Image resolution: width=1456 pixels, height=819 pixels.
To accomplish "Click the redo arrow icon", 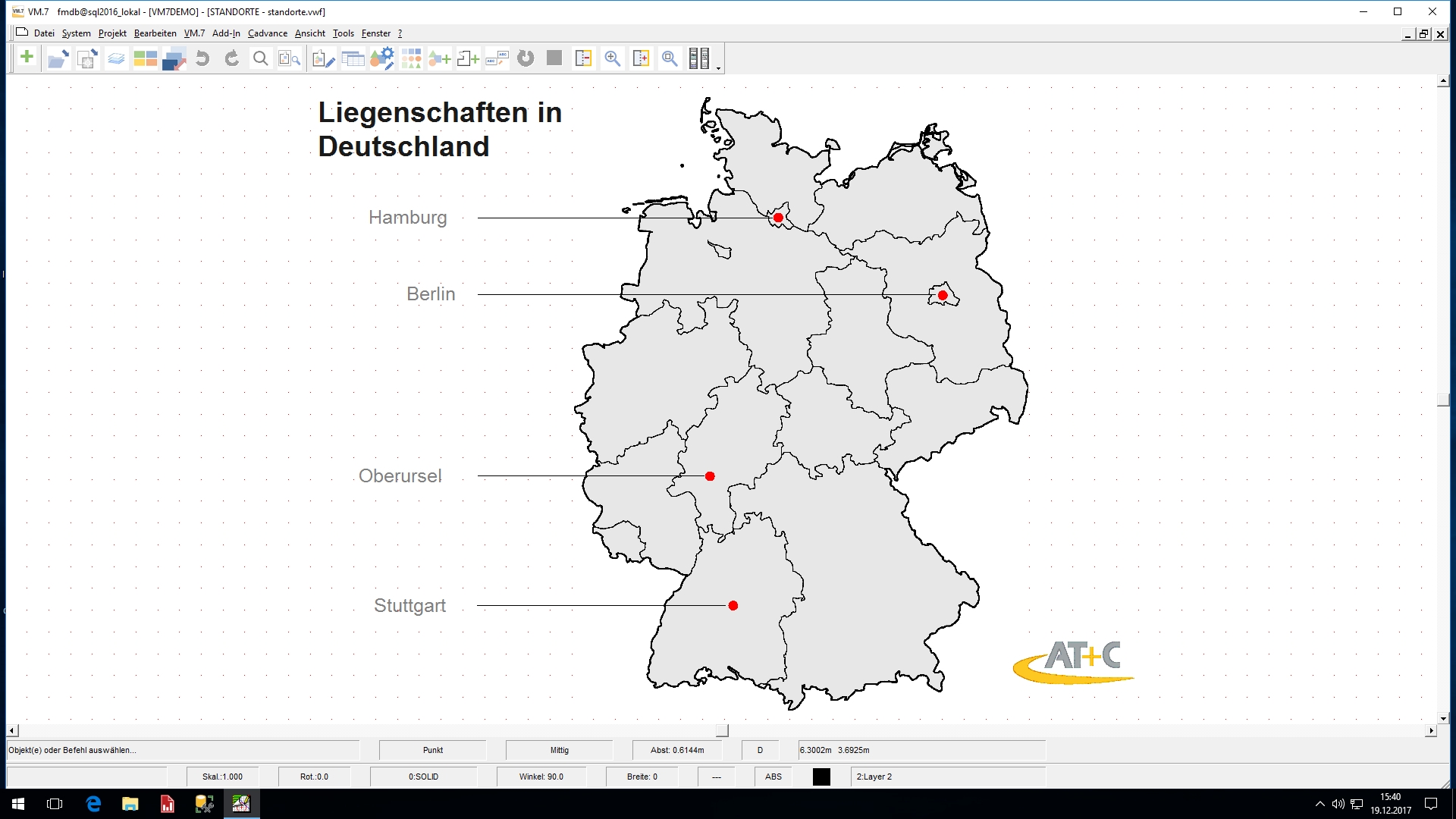I will (x=231, y=58).
